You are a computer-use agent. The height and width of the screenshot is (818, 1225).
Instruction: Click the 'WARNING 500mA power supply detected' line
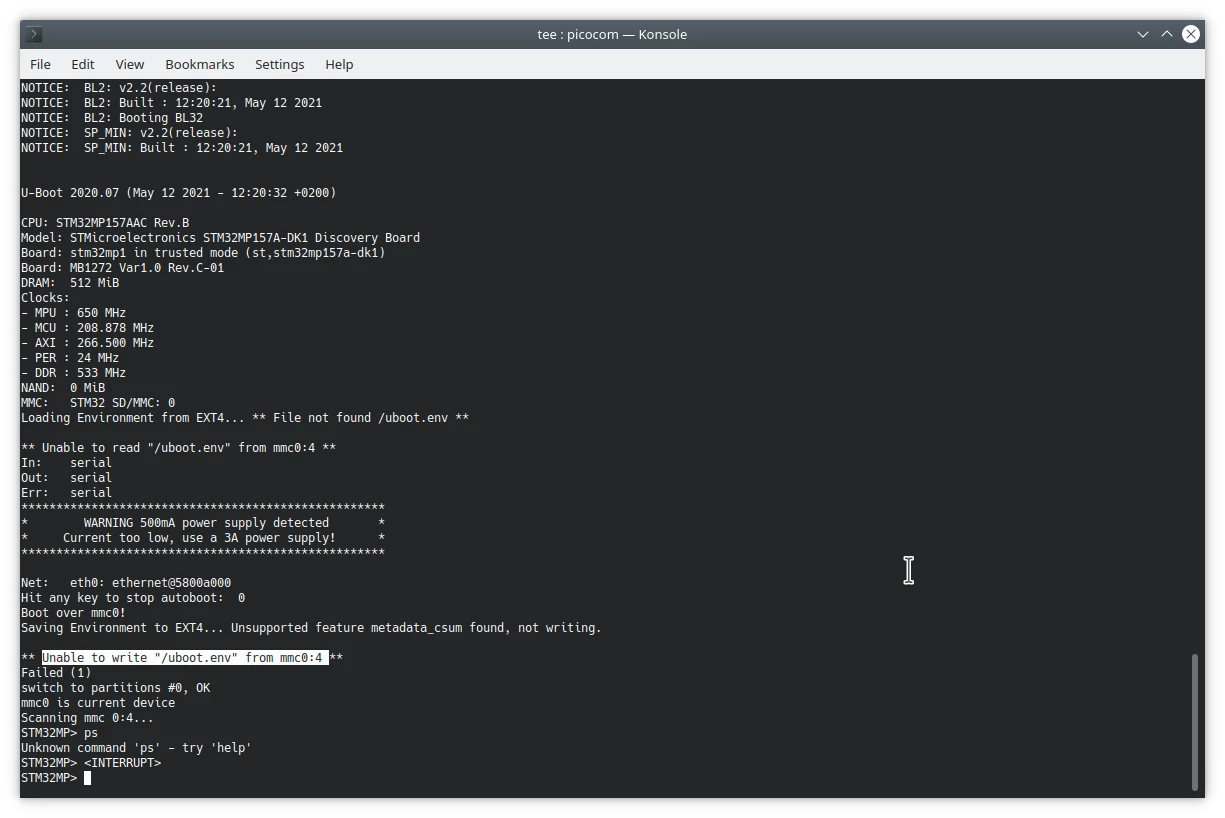tap(203, 523)
